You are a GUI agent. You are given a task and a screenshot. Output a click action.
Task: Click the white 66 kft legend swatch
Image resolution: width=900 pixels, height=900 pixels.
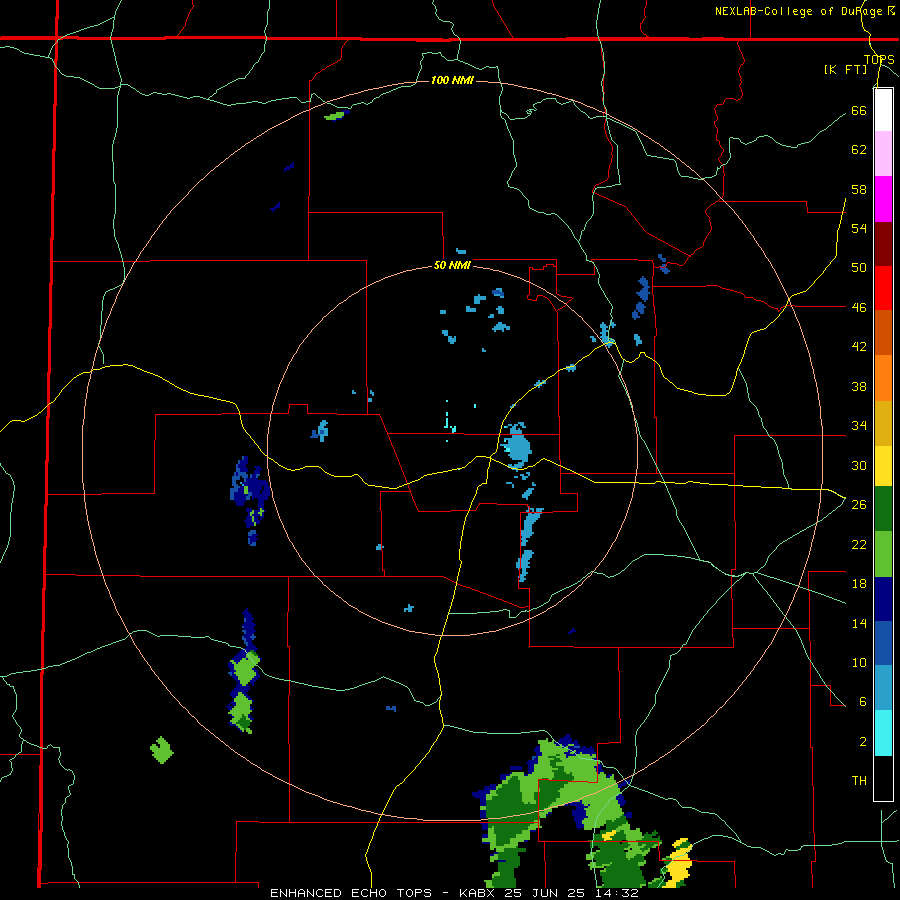coord(883,110)
